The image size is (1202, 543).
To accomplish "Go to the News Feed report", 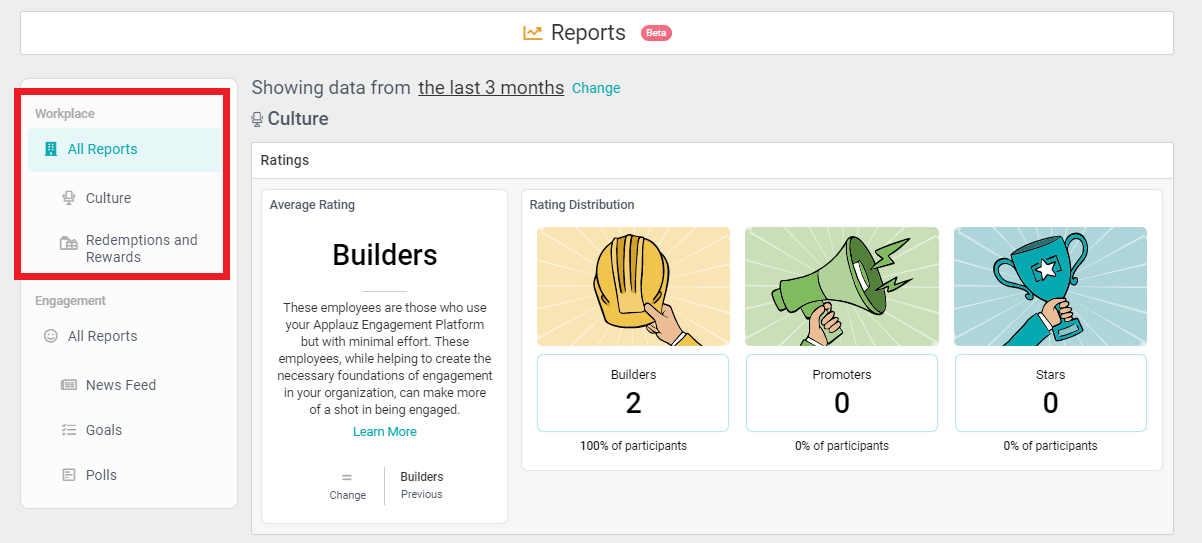I will coord(121,385).
